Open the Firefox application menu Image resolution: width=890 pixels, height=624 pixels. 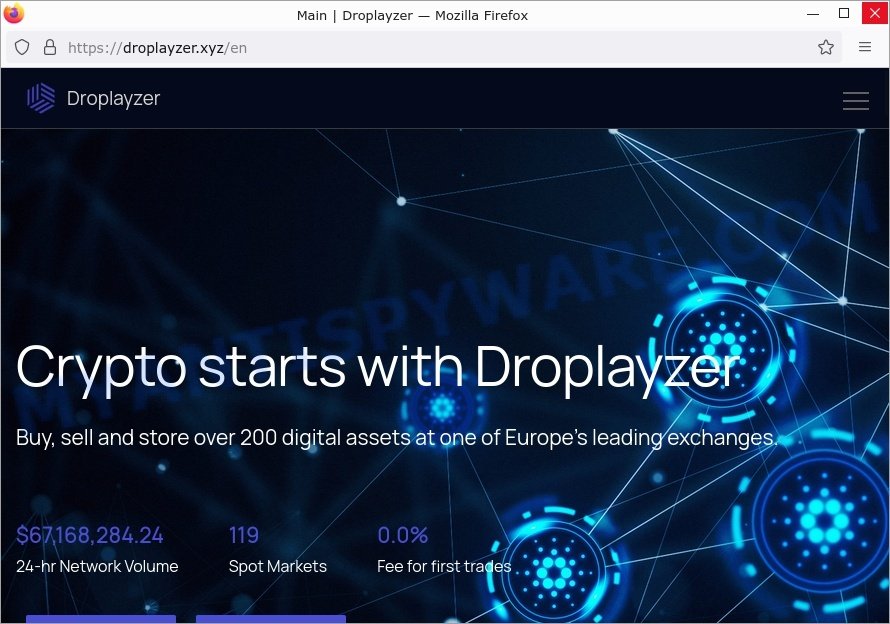click(x=865, y=47)
